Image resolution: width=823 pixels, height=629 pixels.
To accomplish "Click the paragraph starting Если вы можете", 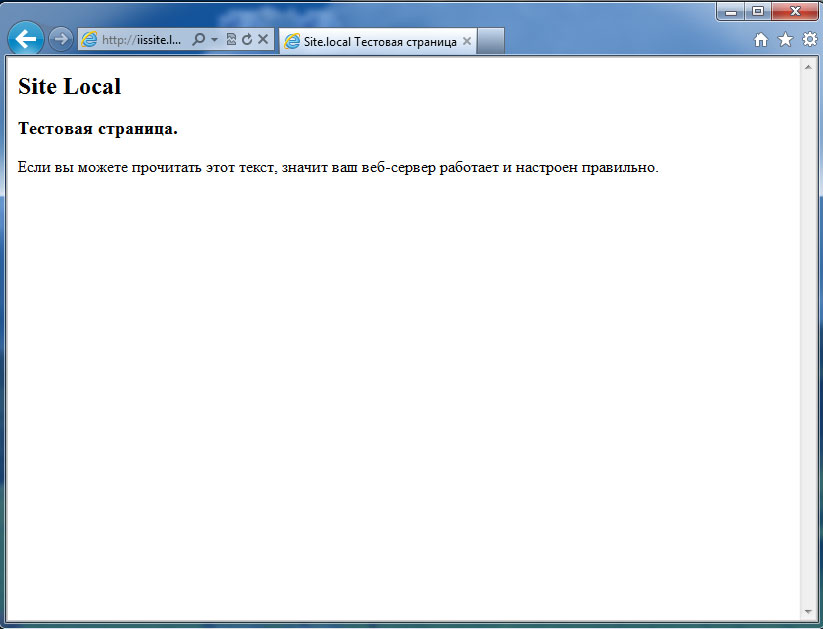I will [x=338, y=167].
